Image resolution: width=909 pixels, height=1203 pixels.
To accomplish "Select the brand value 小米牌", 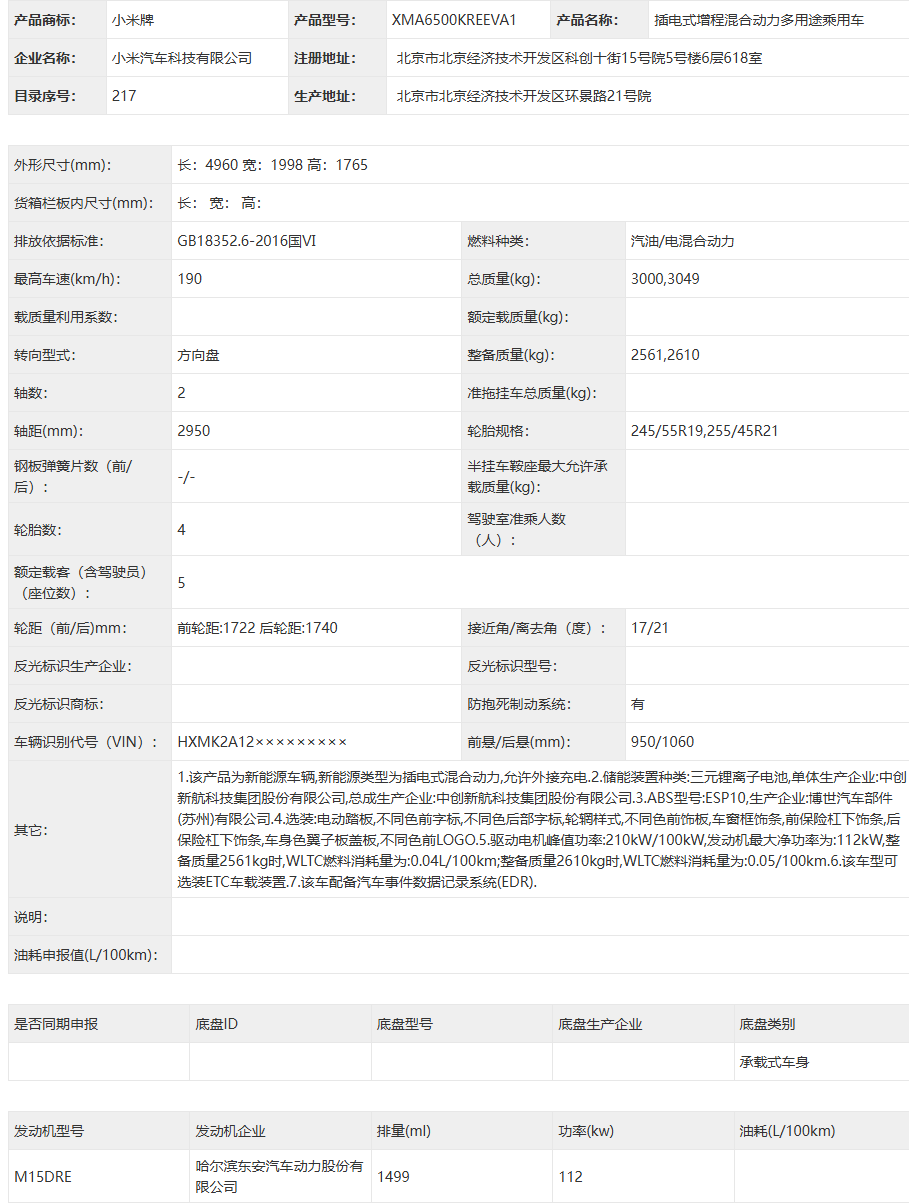I will (x=134, y=20).
